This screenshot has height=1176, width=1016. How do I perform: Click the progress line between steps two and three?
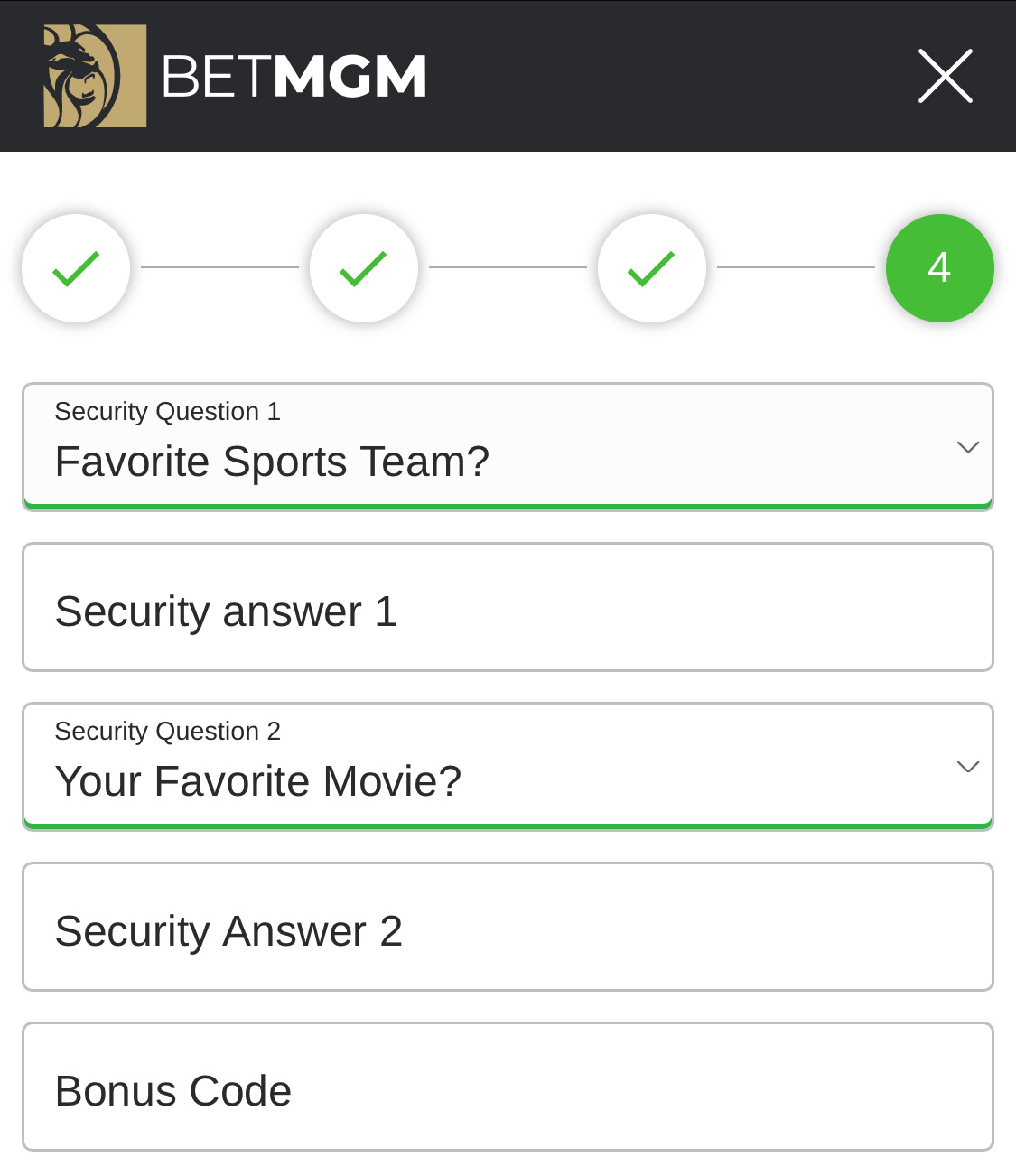508,266
